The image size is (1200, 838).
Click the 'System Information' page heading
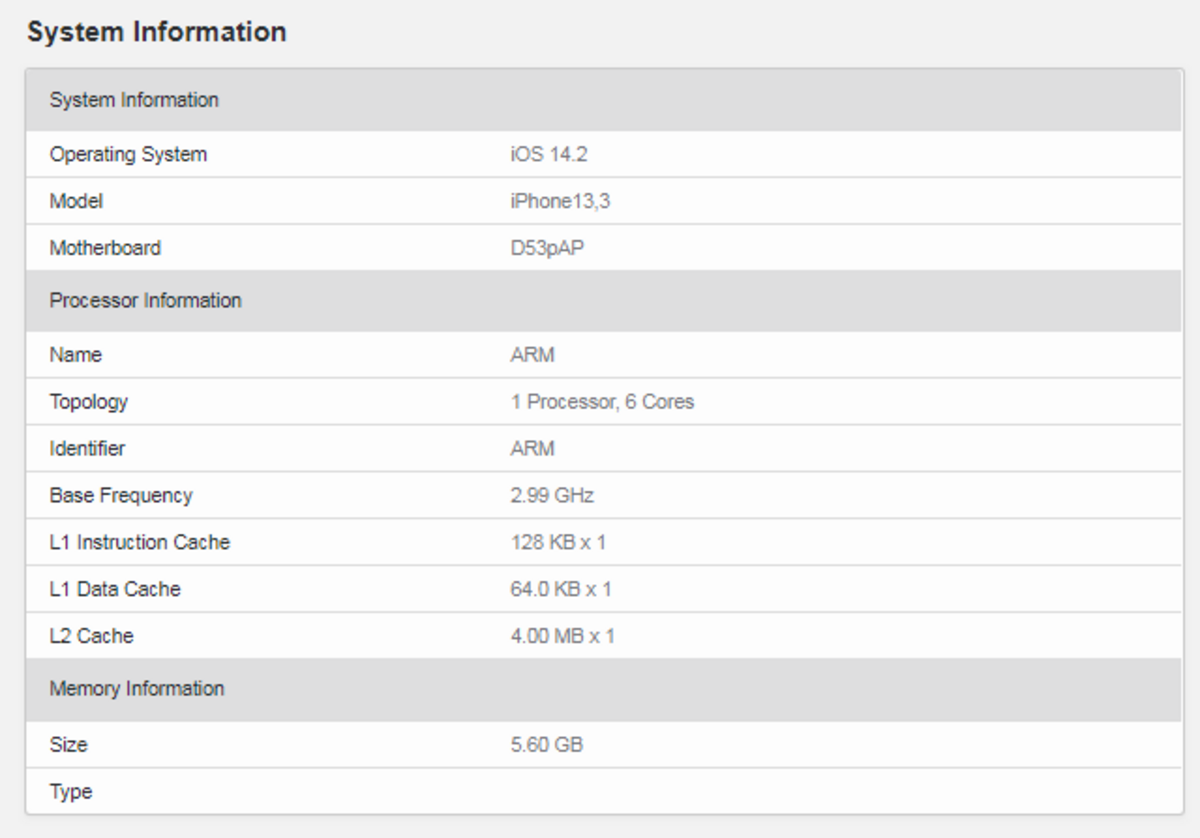pyautogui.click(x=157, y=32)
